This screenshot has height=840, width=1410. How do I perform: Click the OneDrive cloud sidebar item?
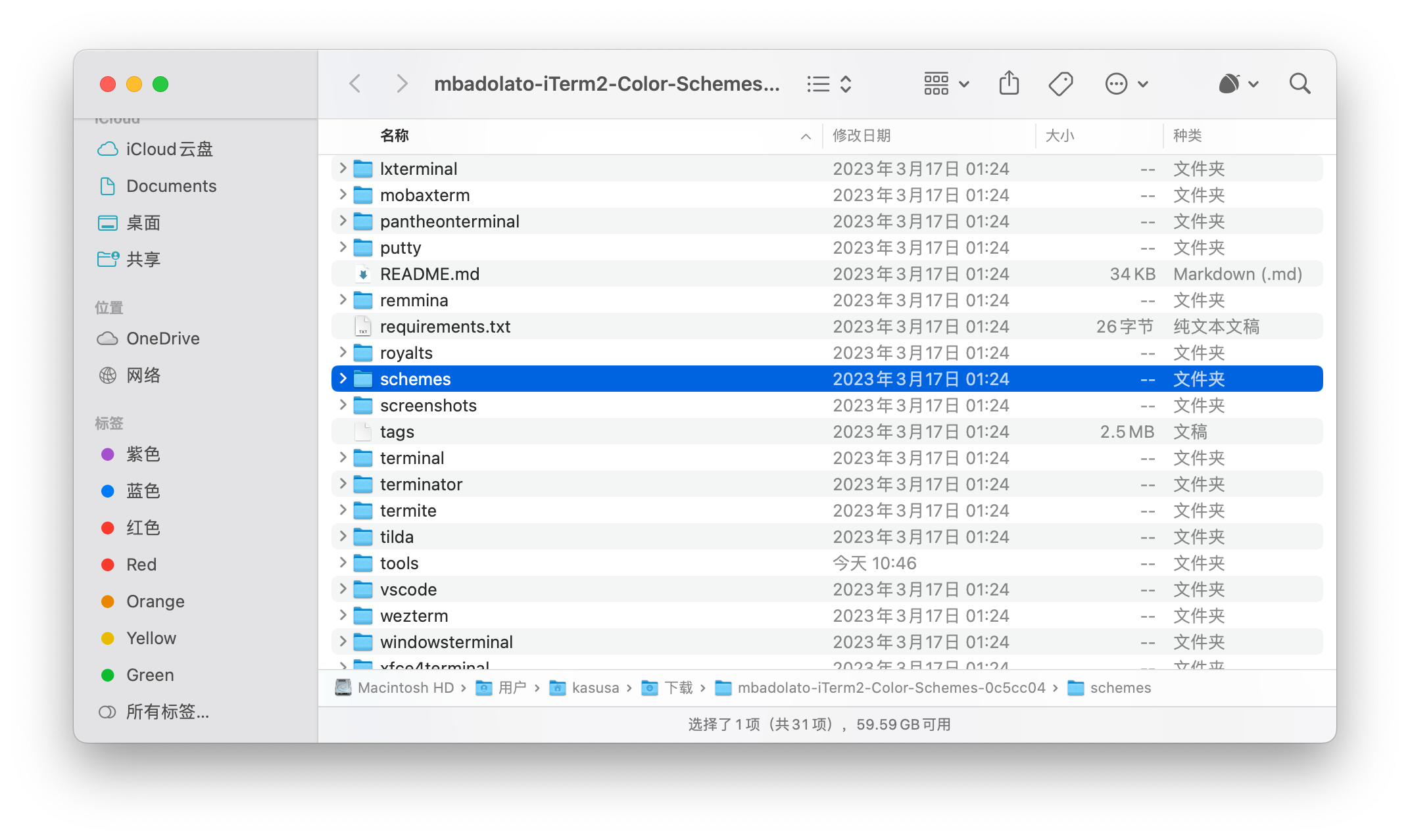click(162, 338)
